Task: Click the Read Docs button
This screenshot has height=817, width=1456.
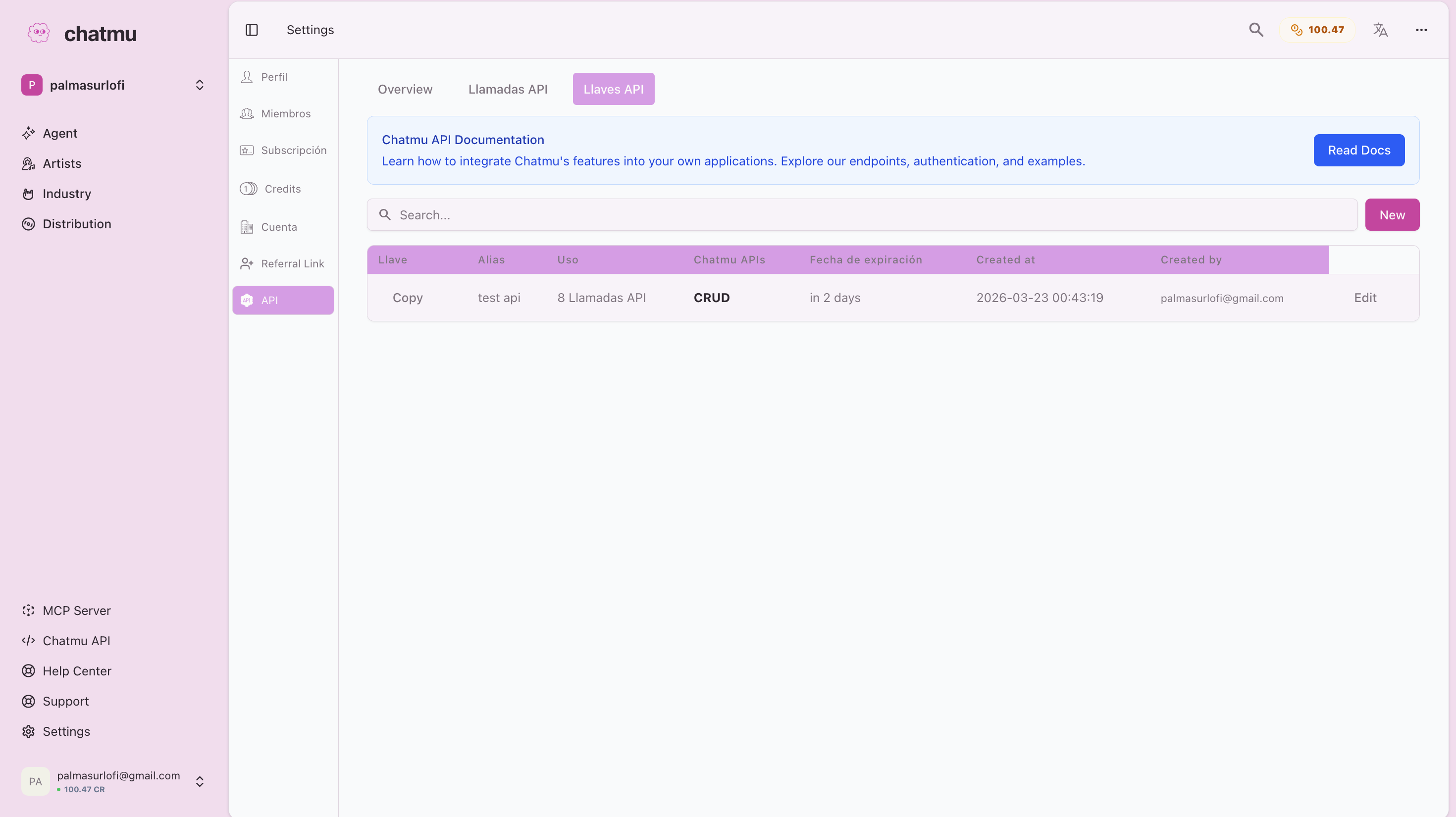Action: [x=1358, y=151]
